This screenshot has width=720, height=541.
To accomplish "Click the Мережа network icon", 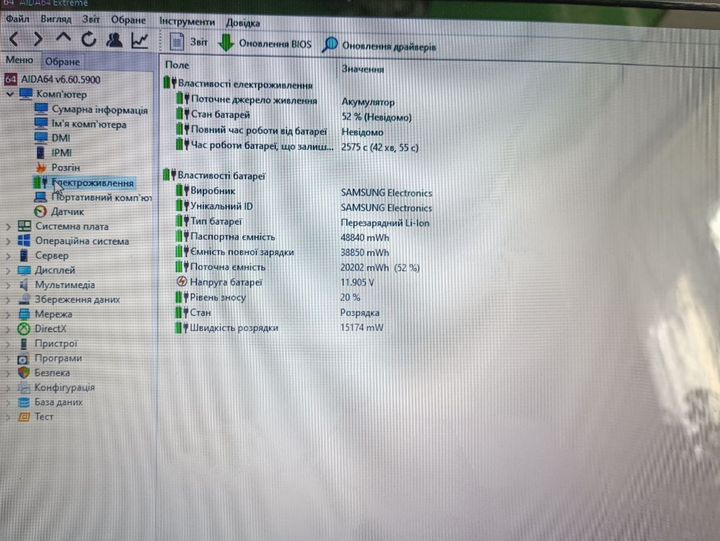I will pos(24,314).
